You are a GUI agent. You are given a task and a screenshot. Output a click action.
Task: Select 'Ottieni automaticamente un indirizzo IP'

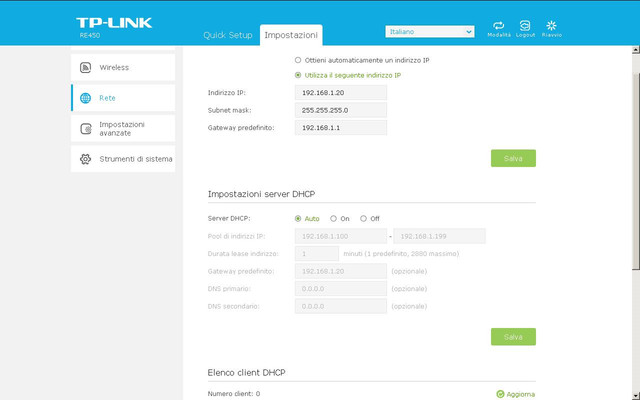click(x=298, y=60)
